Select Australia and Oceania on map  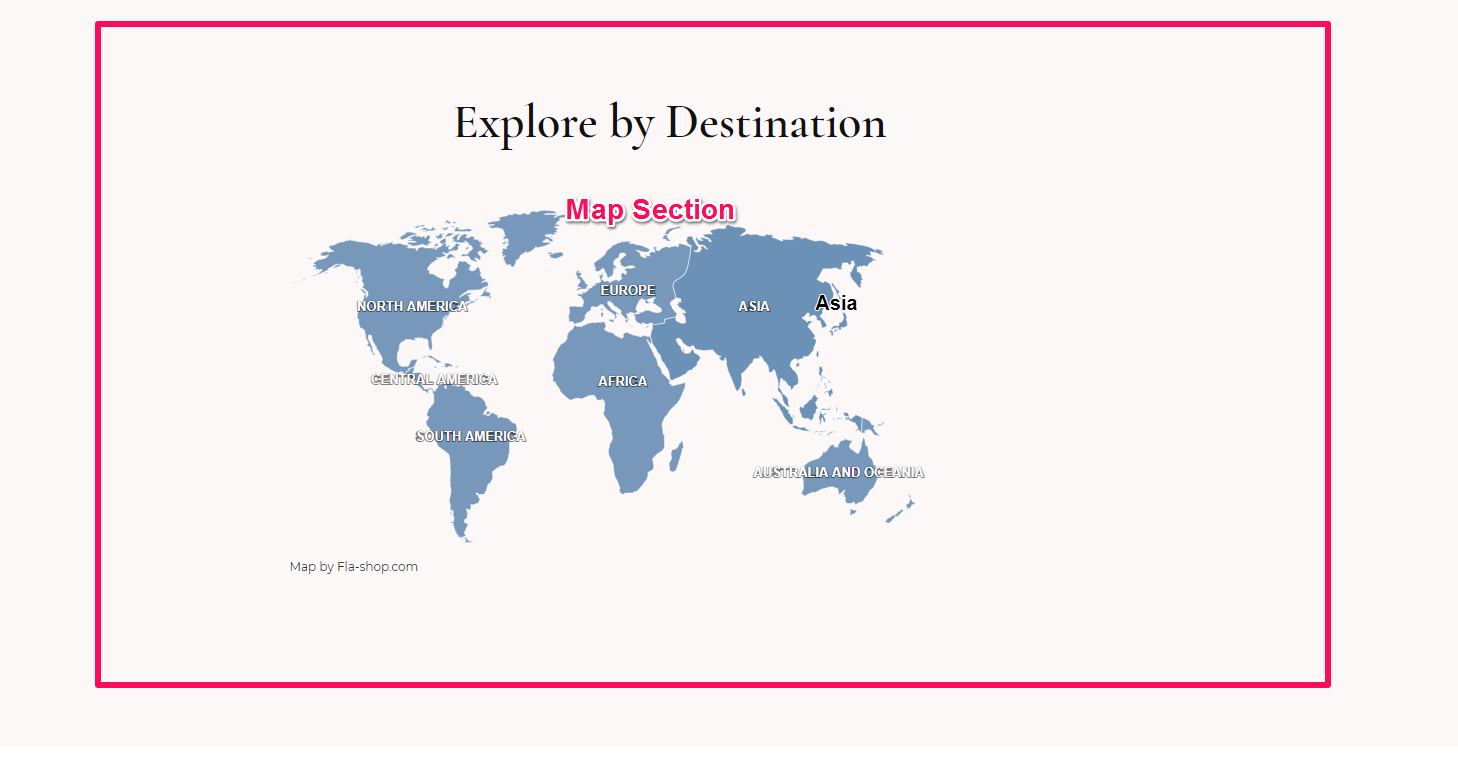point(838,472)
